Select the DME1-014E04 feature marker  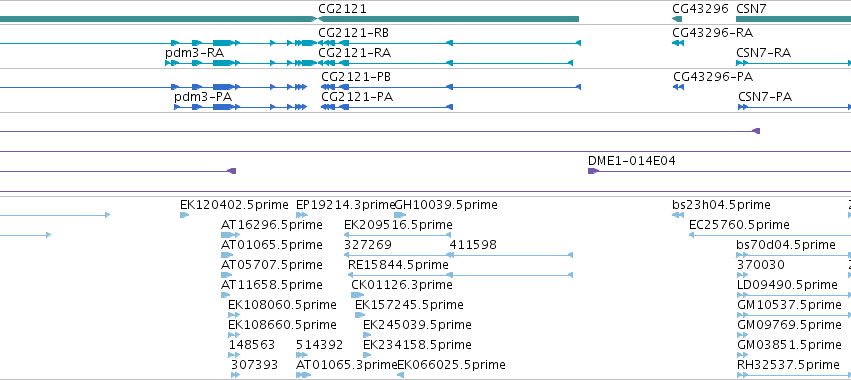point(593,171)
